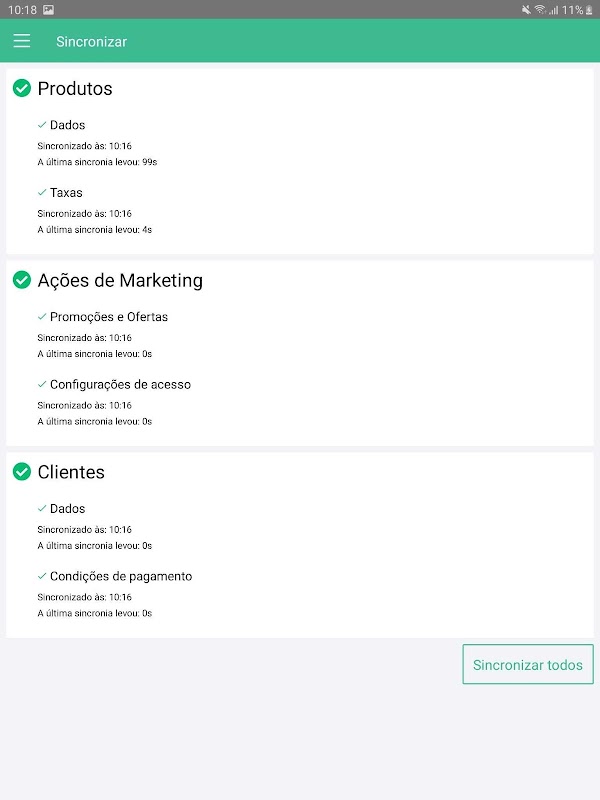The height and width of the screenshot is (800, 600).
Task: Tap the battery indicator in status bar
Action: click(588, 9)
